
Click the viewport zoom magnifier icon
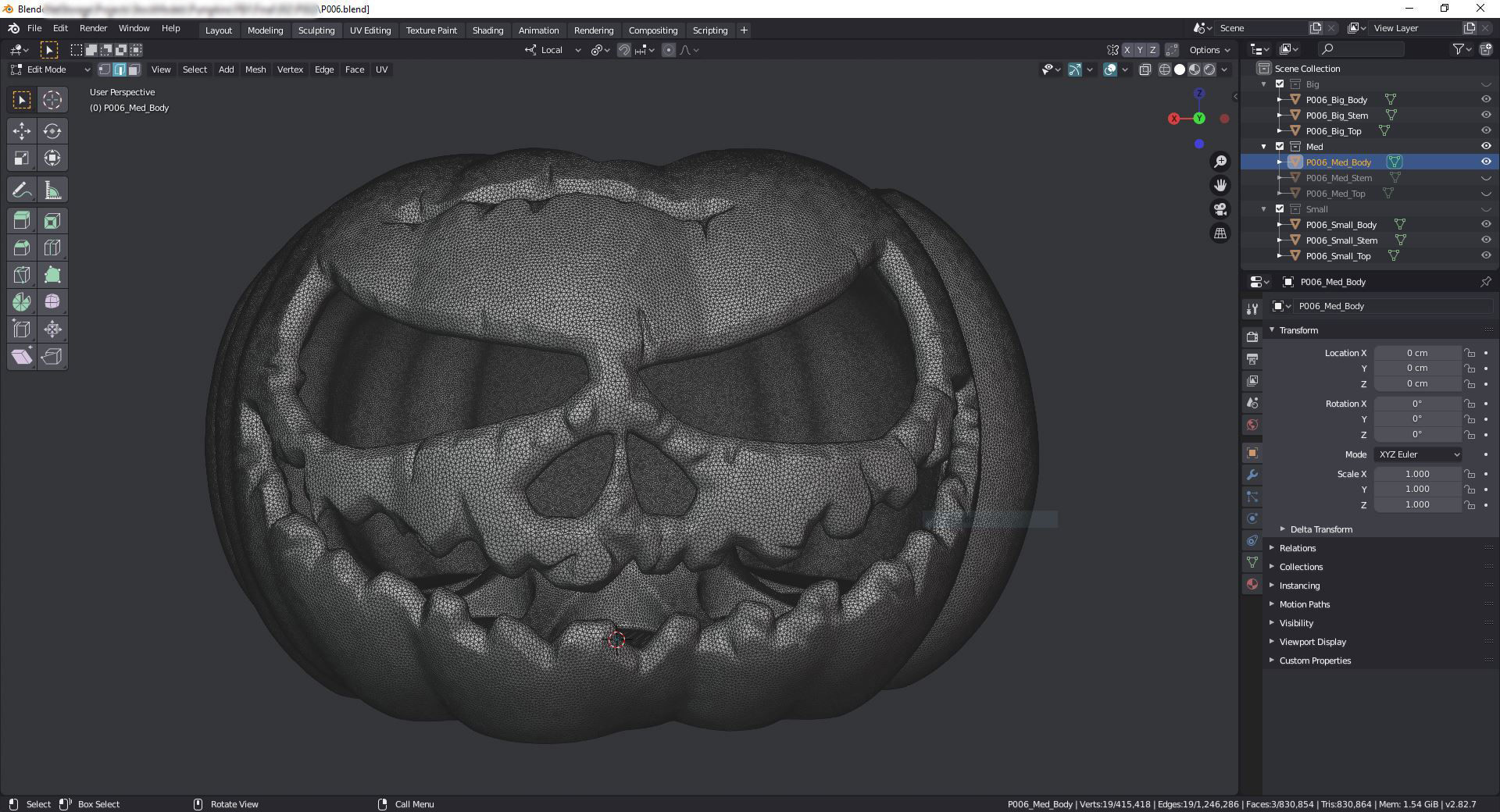1220,162
